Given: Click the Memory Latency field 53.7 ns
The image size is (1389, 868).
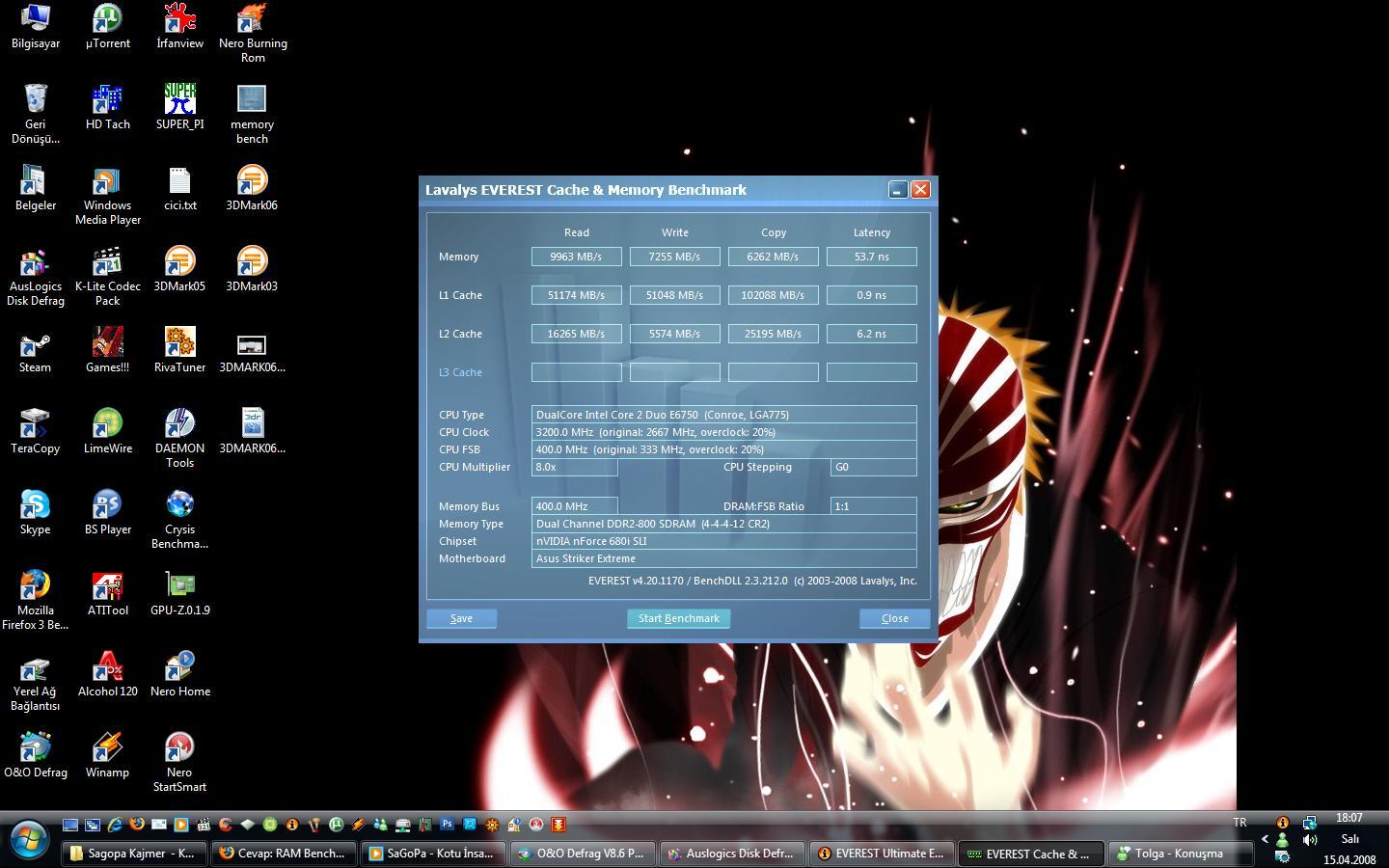Looking at the screenshot, I should click(871, 257).
